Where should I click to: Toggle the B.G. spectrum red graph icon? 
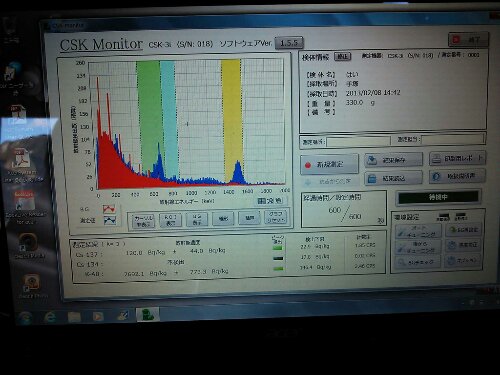coord(109,209)
